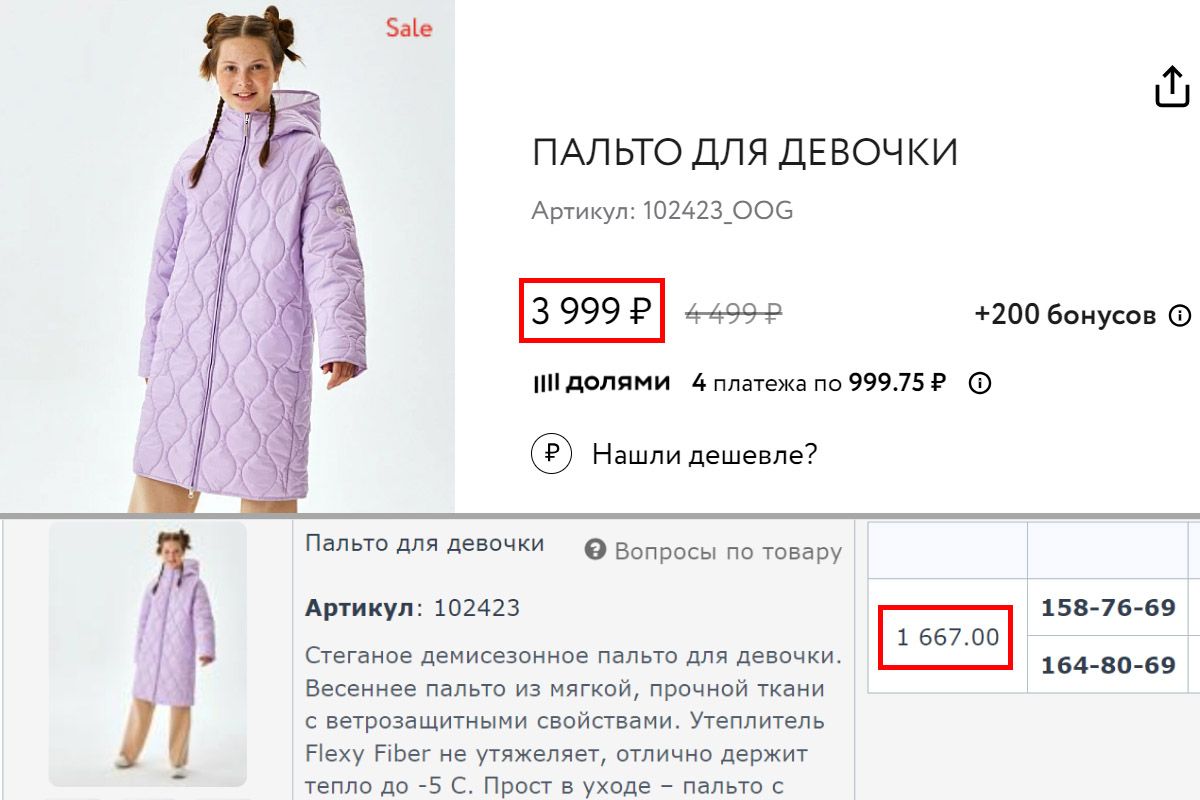
Task: Click question mark icon by Вопросы по товару
Action: [596, 550]
